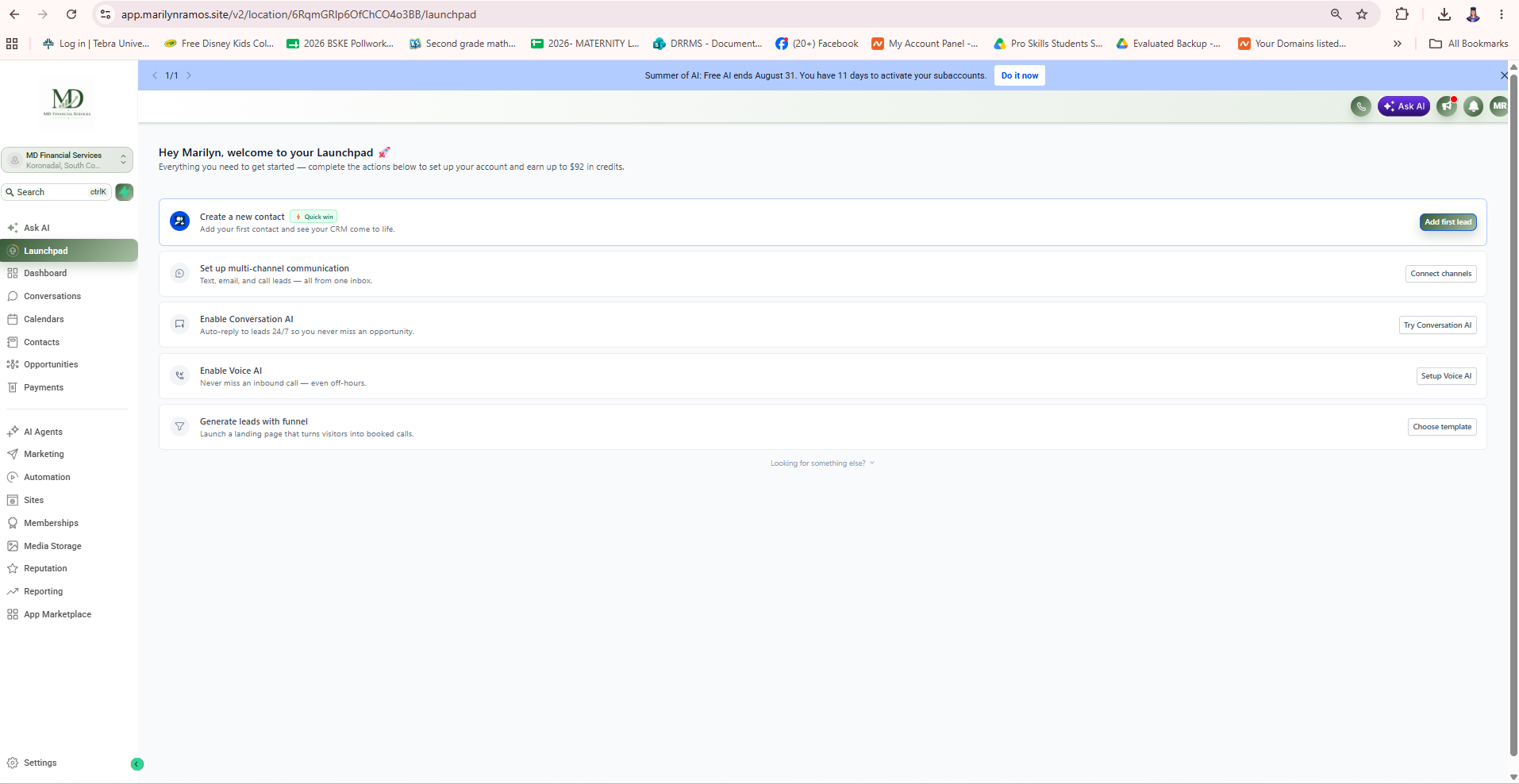Screen dimensions: 1519x784
Task: Go back in browser history
Action: [x=14, y=14]
